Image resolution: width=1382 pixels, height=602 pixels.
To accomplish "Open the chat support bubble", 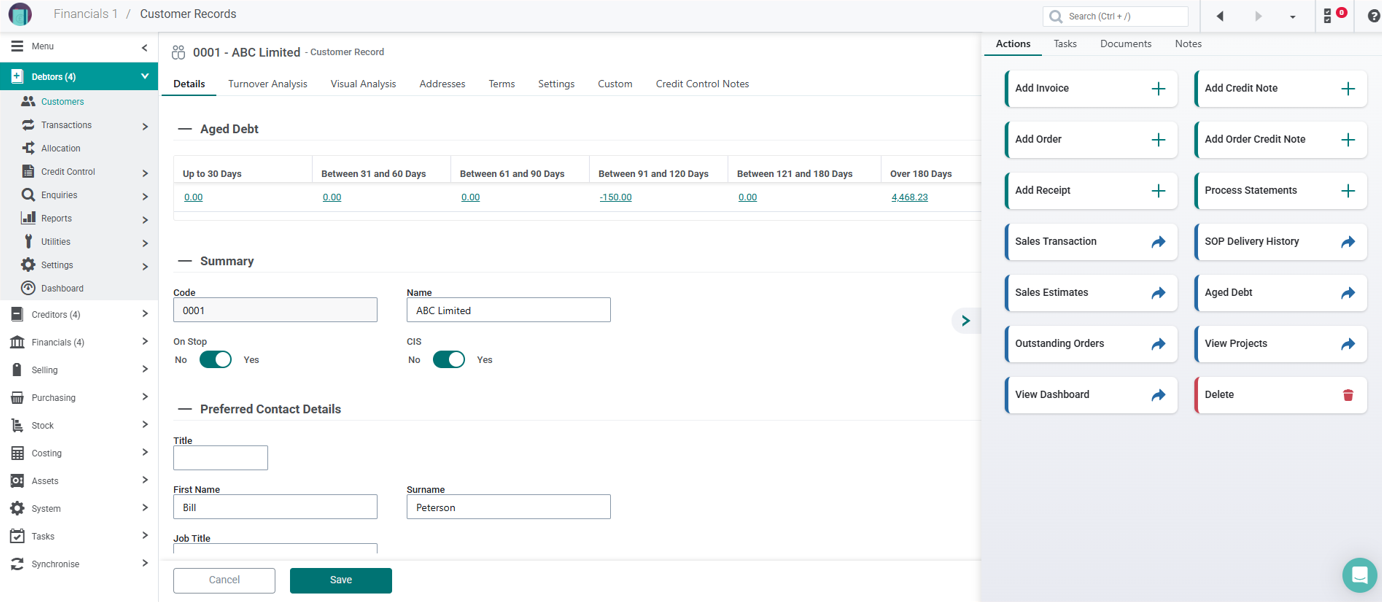I will tap(1359, 575).
